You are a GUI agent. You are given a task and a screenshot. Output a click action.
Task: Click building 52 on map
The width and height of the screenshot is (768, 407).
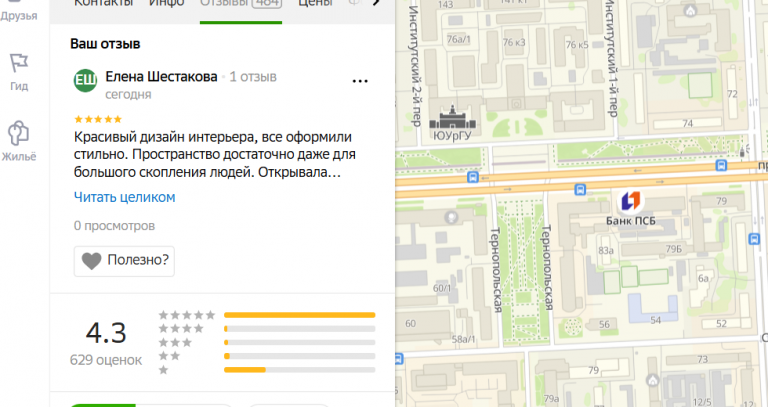[721, 323]
